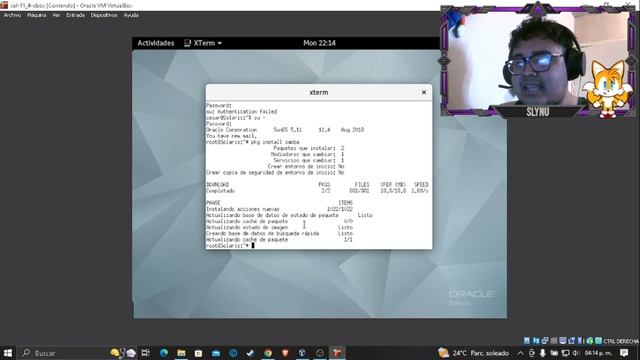Click the 'Instalando acciones nuevas' line
The width and height of the screenshot is (640, 360).
(x=243, y=209)
